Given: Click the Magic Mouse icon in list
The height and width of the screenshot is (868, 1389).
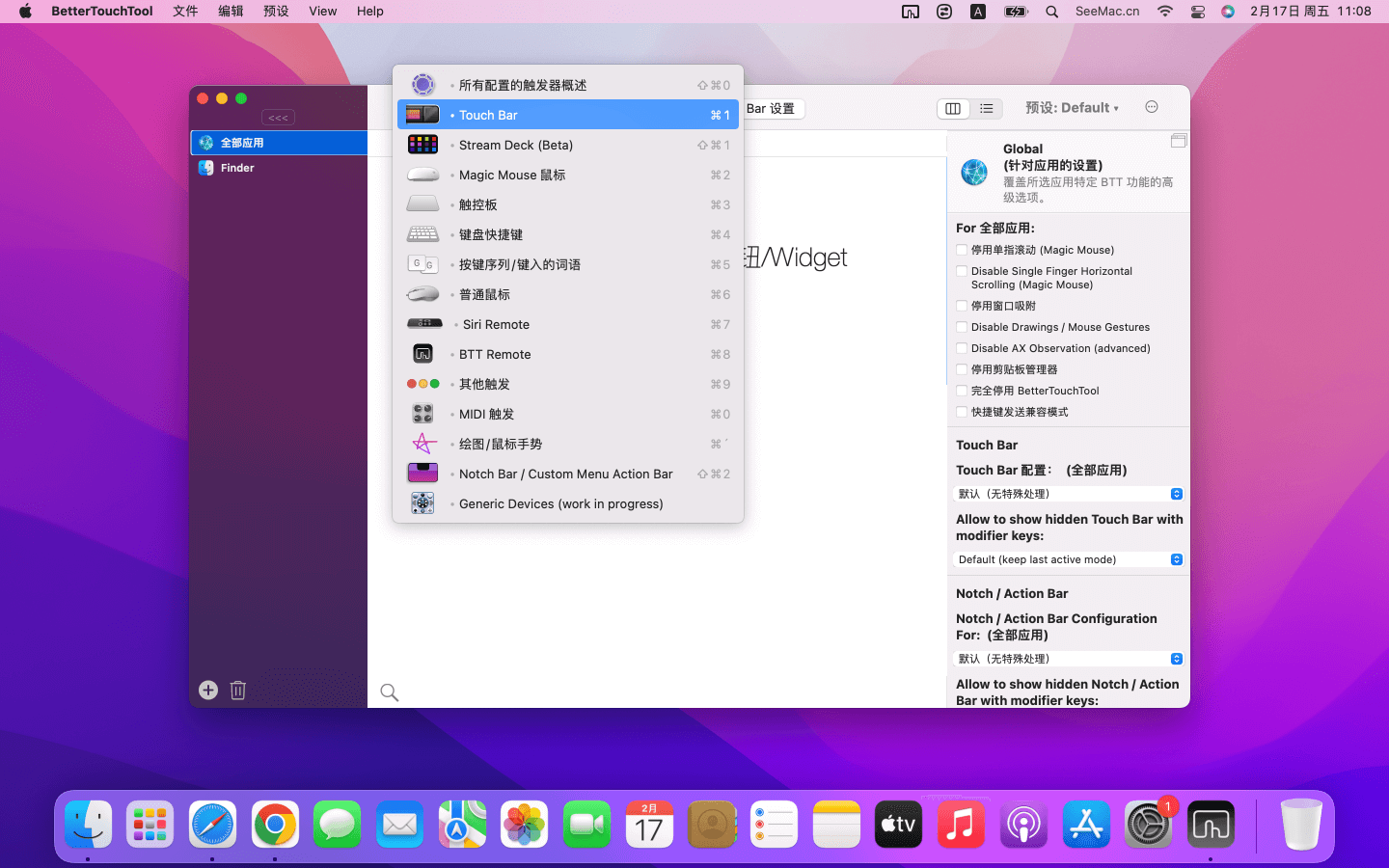Looking at the screenshot, I should click(x=422, y=175).
